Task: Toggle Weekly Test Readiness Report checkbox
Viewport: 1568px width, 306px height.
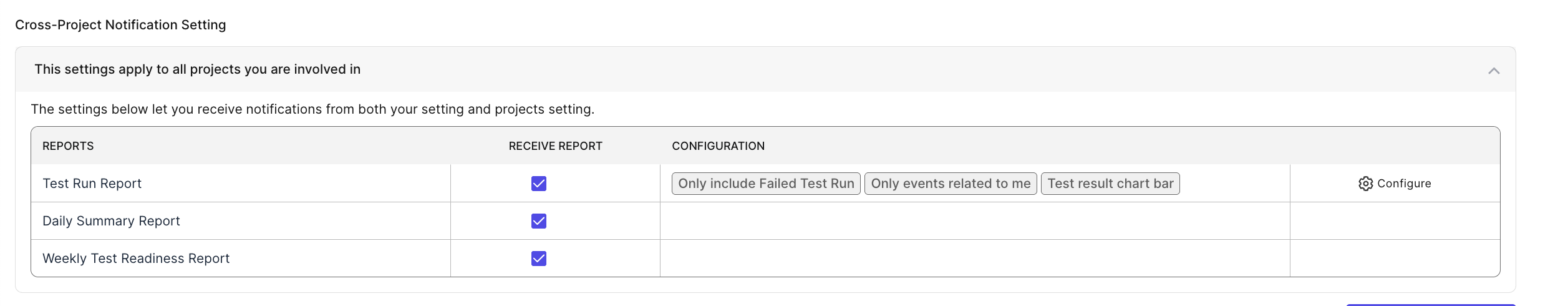Action: (539, 259)
